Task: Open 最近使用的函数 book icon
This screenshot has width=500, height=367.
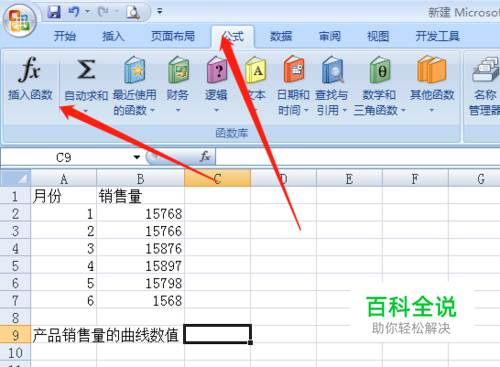Action: tap(135, 70)
